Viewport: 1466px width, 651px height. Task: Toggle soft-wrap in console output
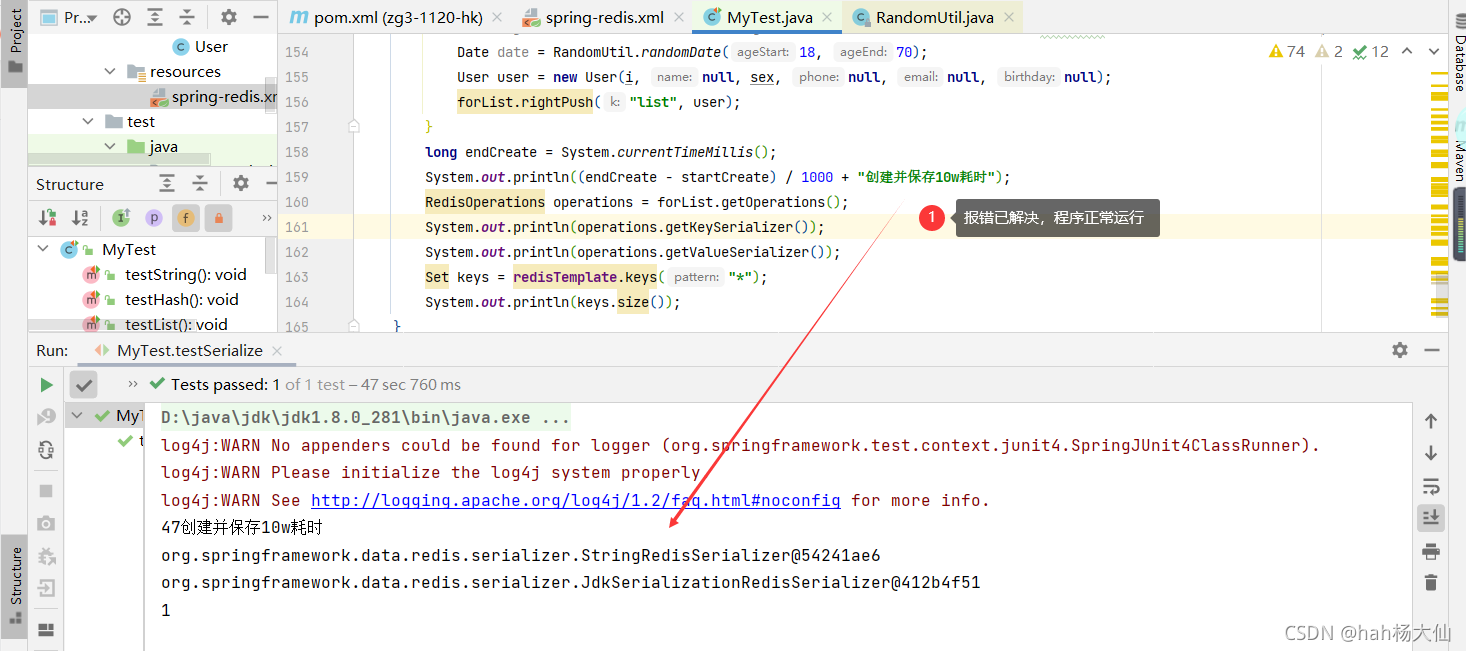1431,486
